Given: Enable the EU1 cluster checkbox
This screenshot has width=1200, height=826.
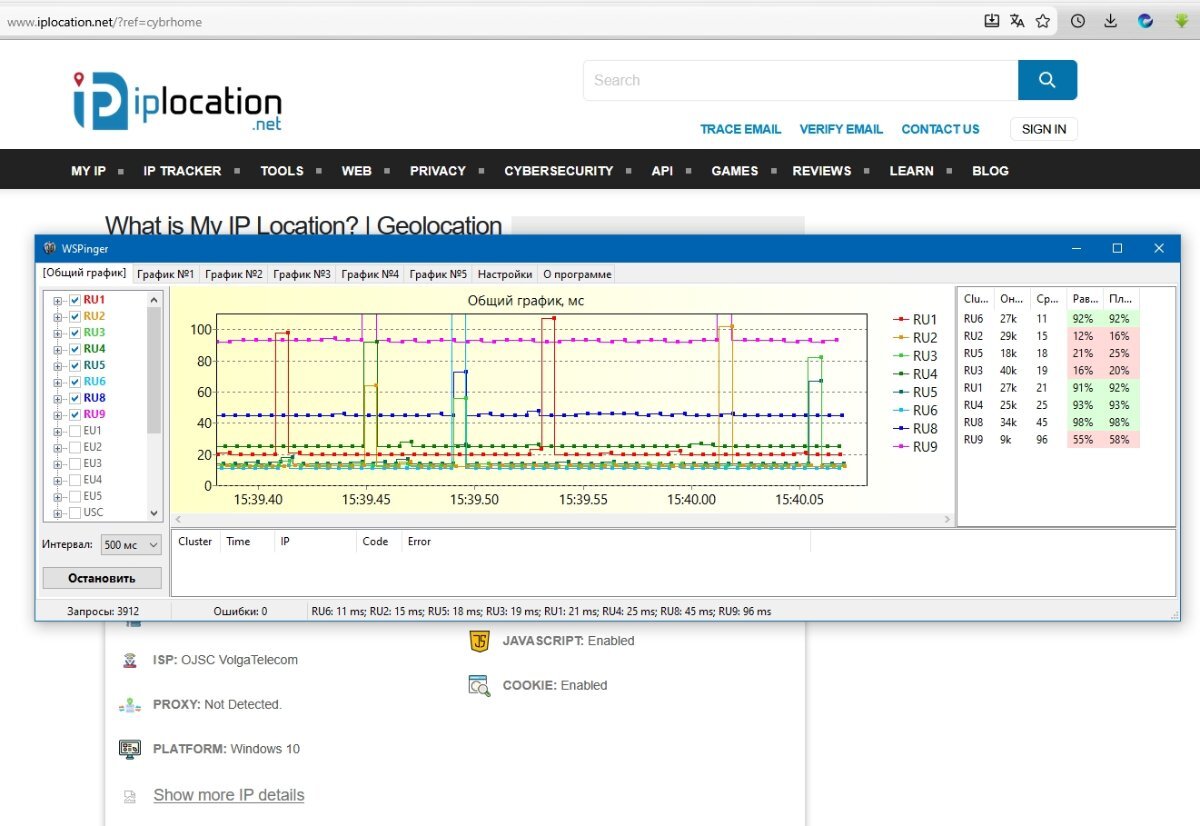Looking at the screenshot, I should click(74, 431).
